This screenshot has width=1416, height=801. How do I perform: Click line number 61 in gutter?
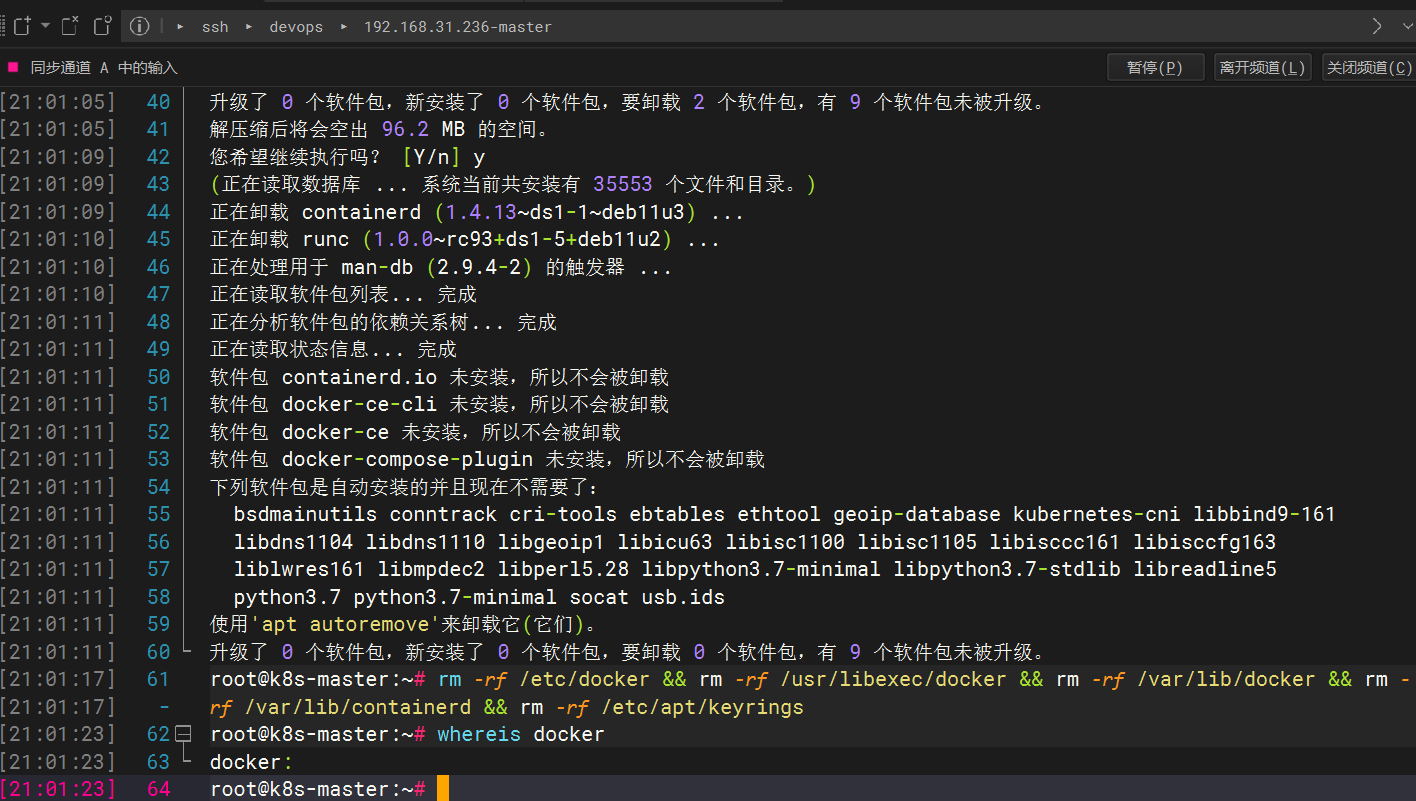point(158,679)
